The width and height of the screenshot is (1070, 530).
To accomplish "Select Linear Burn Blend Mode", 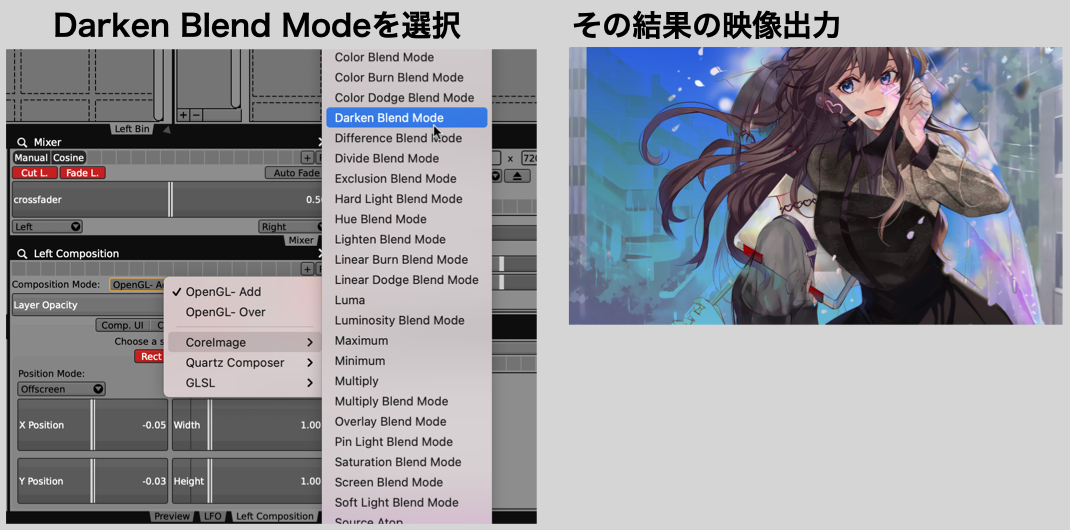I will pos(407,260).
